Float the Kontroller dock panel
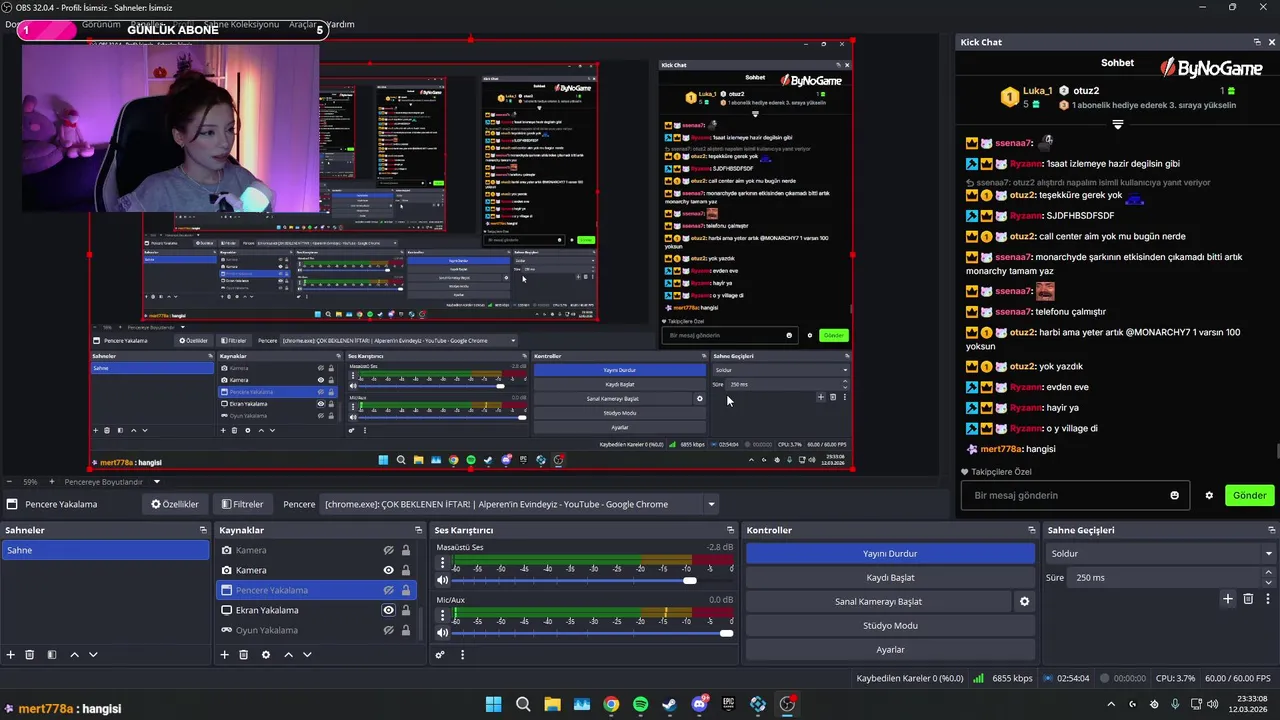 coord(1032,530)
